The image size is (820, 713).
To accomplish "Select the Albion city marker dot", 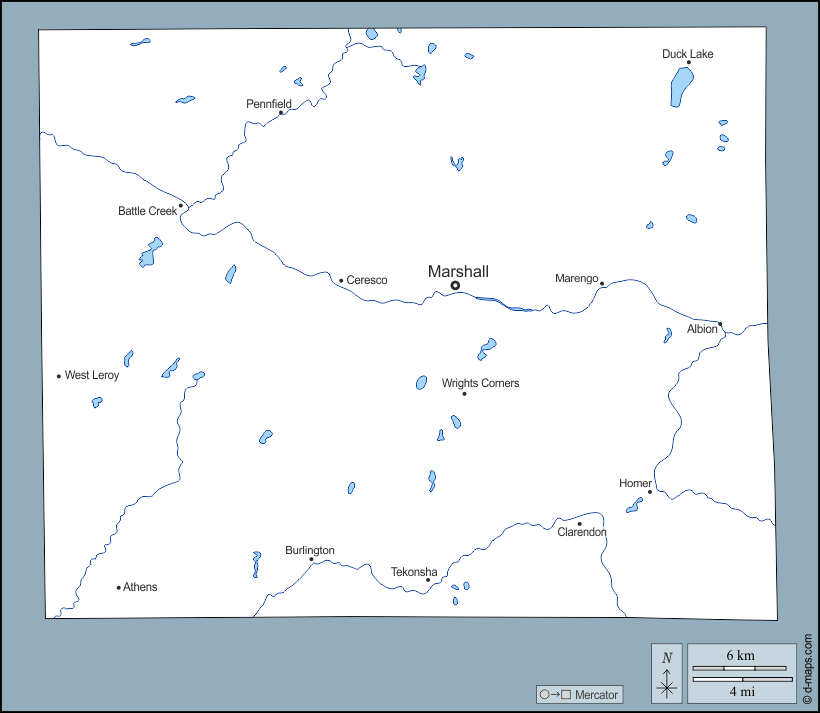I will click(x=720, y=324).
